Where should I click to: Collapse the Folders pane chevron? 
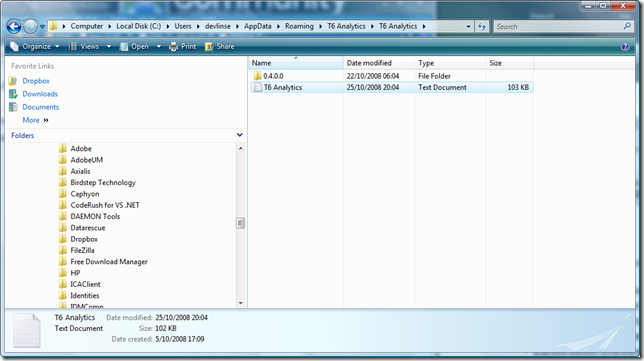[239, 135]
